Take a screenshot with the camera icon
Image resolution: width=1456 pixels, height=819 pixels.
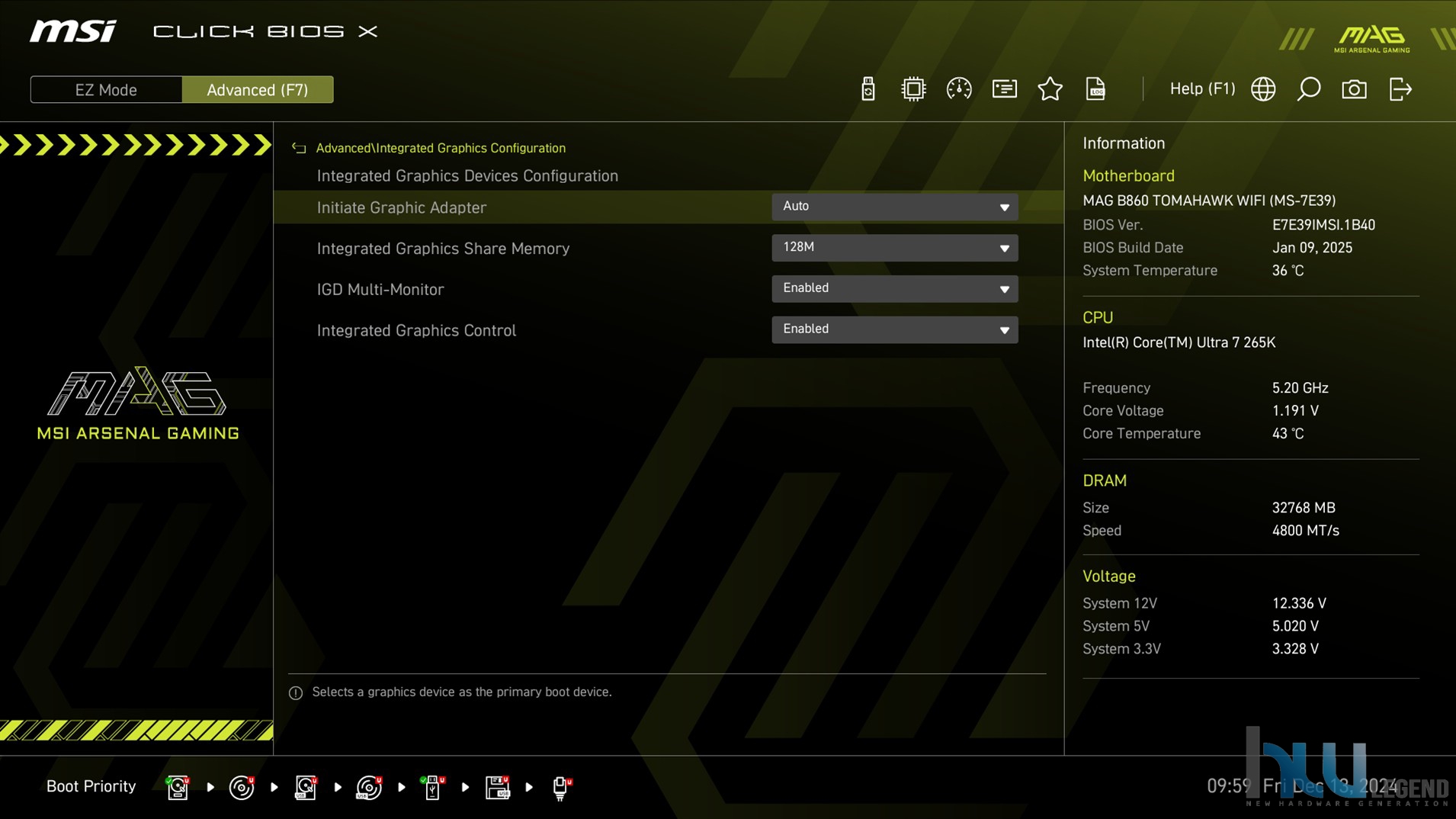[x=1354, y=89]
